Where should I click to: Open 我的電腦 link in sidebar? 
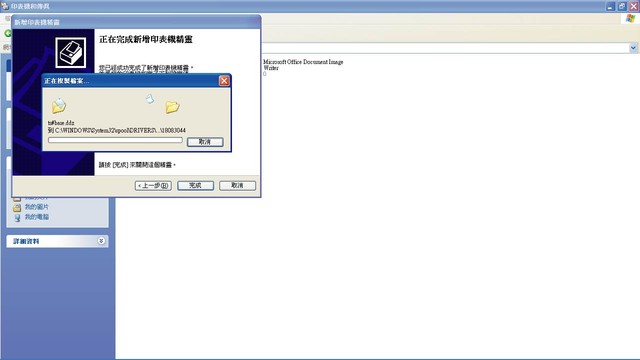37,217
